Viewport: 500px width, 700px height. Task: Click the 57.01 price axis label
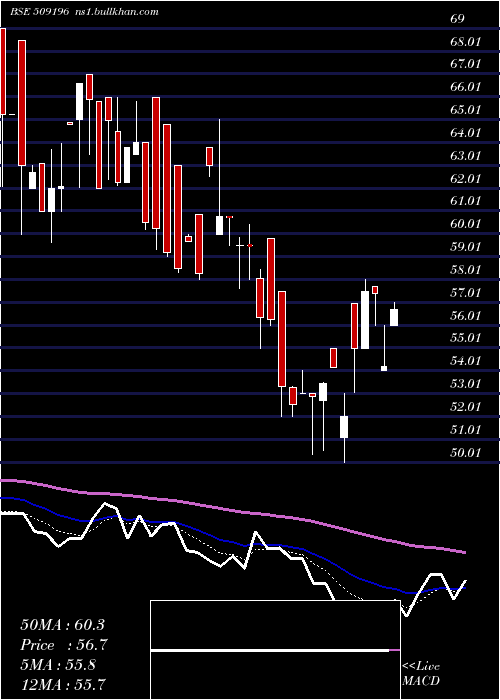pos(466,293)
